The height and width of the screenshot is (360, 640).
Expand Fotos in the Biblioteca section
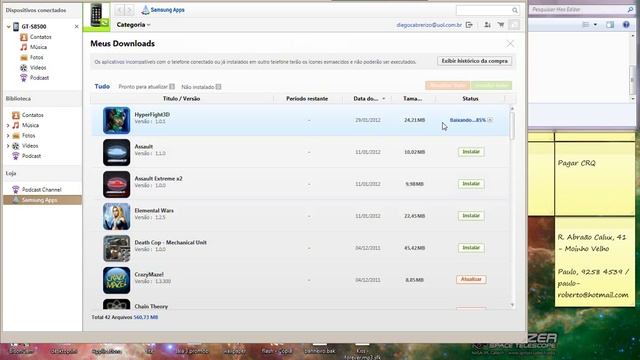(x=8, y=136)
